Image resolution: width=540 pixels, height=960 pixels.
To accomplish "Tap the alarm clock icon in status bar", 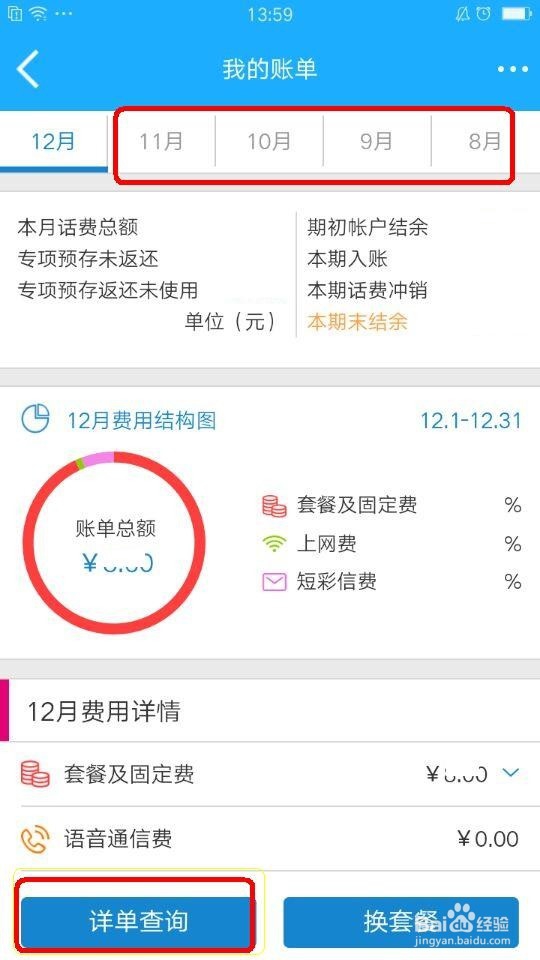I will point(484,14).
